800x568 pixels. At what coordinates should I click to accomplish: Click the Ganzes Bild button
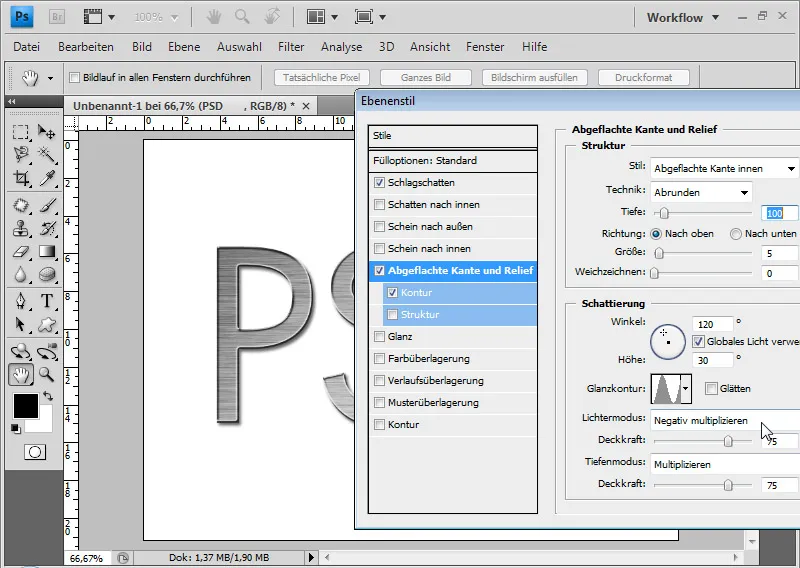426,78
